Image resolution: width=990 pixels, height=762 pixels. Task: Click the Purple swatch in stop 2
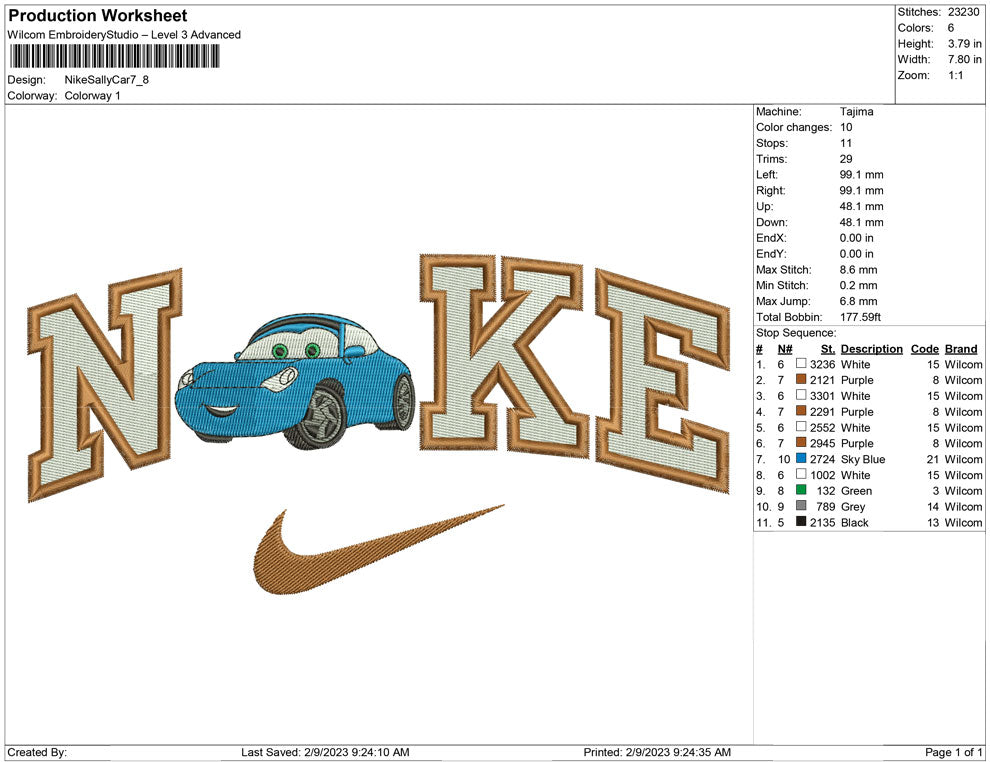point(801,380)
